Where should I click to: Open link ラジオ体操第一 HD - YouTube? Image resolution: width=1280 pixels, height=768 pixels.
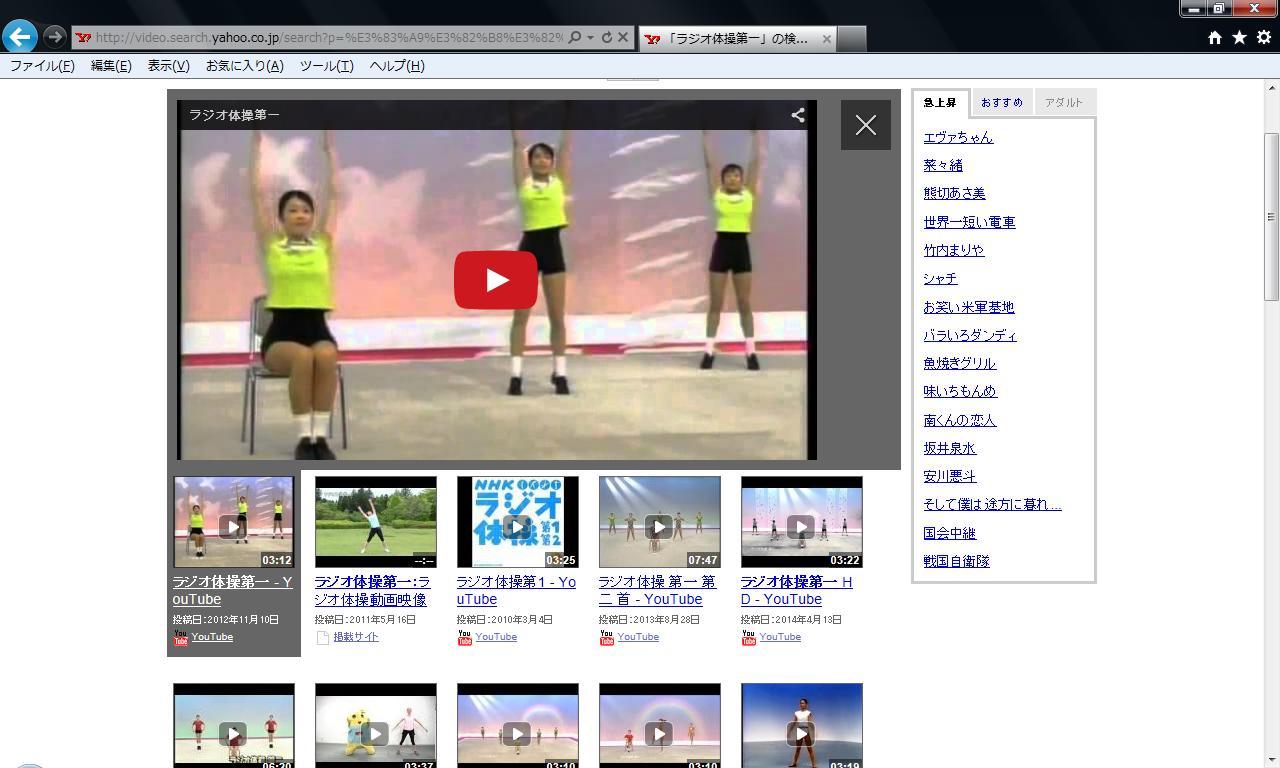point(797,591)
